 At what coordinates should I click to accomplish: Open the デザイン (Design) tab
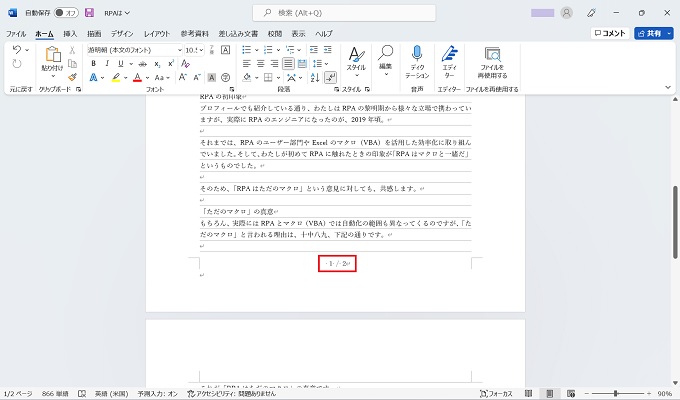click(x=122, y=33)
